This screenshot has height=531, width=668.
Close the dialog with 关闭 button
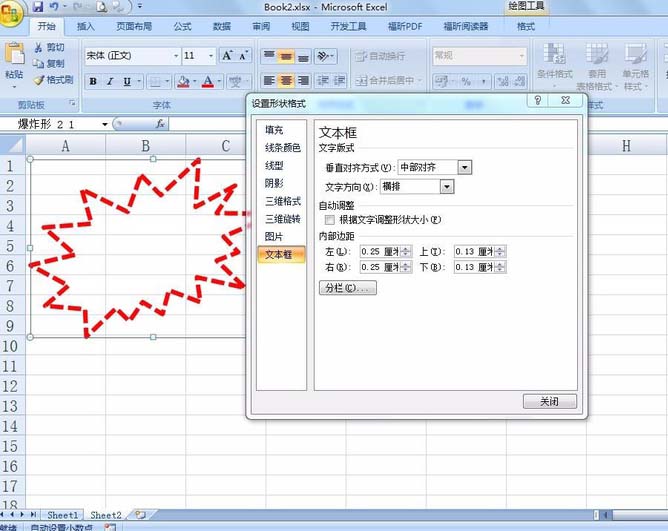(549, 401)
